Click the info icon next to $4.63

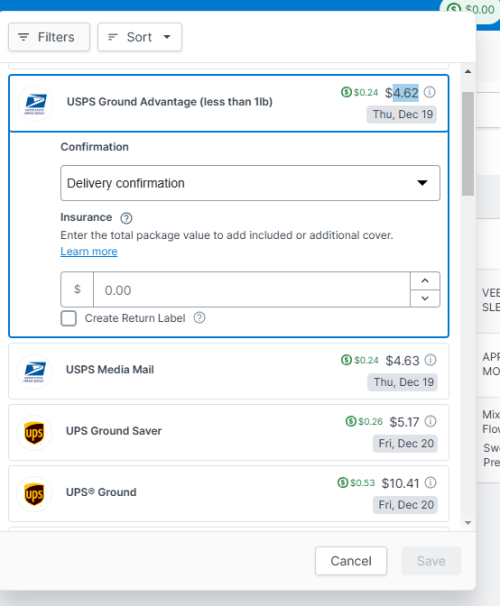point(430,360)
